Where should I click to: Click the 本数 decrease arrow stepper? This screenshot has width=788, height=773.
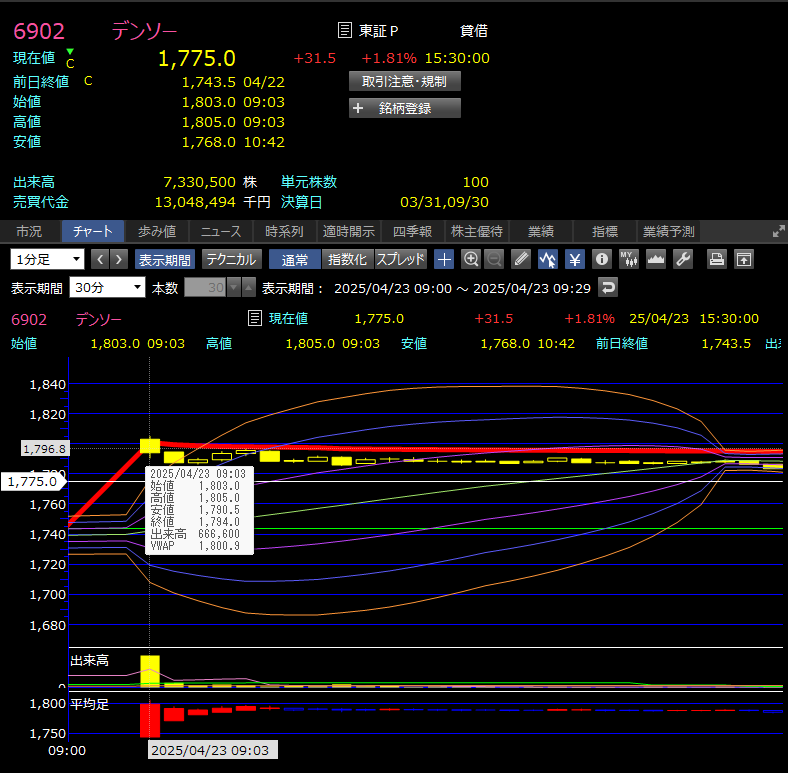tap(233, 287)
